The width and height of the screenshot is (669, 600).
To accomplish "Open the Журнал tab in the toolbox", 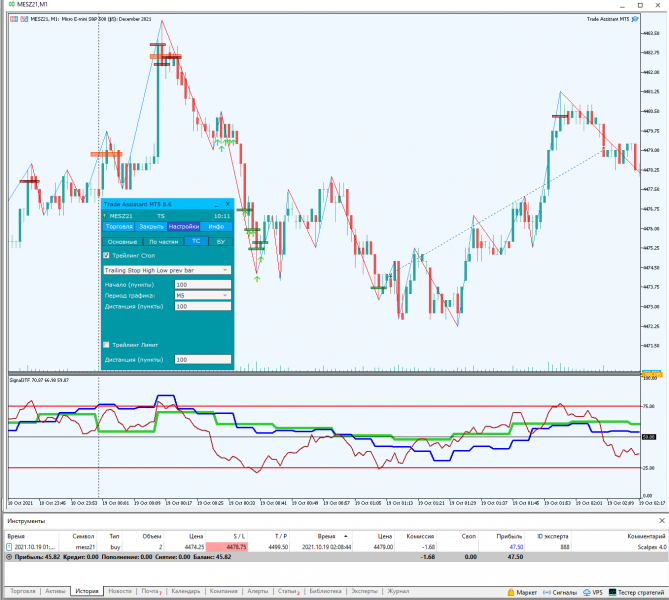I will click(398, 591).
